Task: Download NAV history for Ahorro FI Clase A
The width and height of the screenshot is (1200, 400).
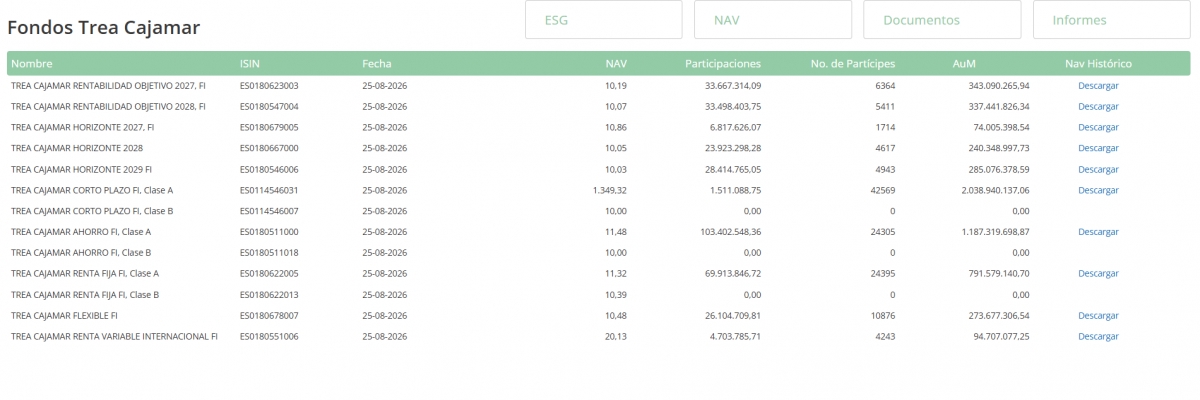Action: [x=1098, y=232]
